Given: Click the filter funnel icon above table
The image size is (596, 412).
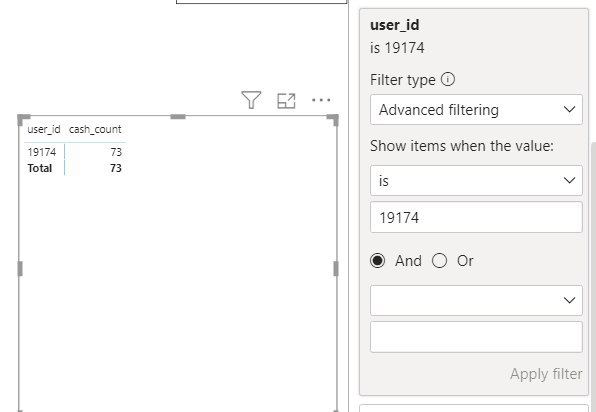Looking at the screenshot, I should 251,100.
